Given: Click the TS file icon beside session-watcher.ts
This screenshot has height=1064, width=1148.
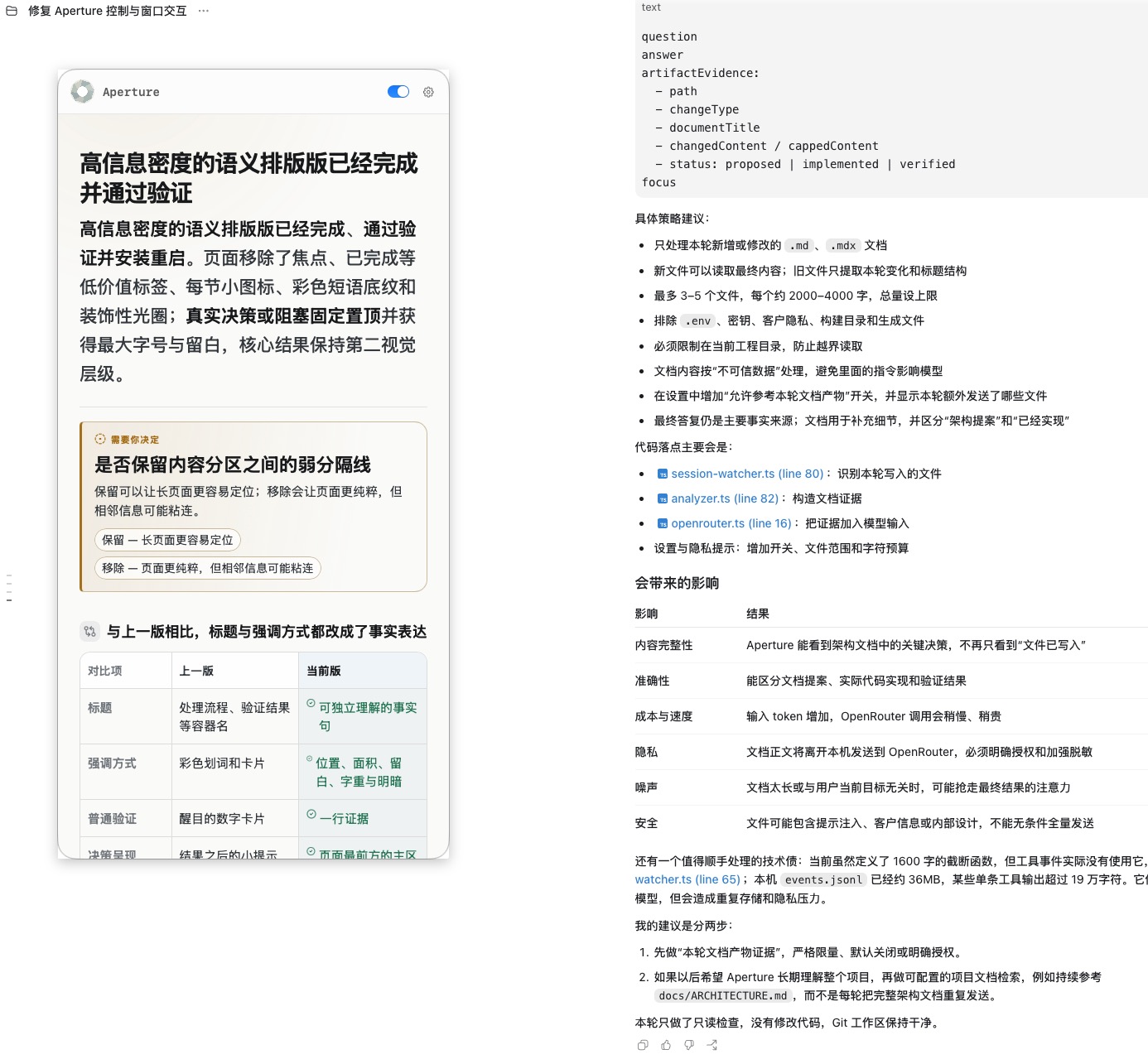Looking at the screenshot, I should coord(663,474).
